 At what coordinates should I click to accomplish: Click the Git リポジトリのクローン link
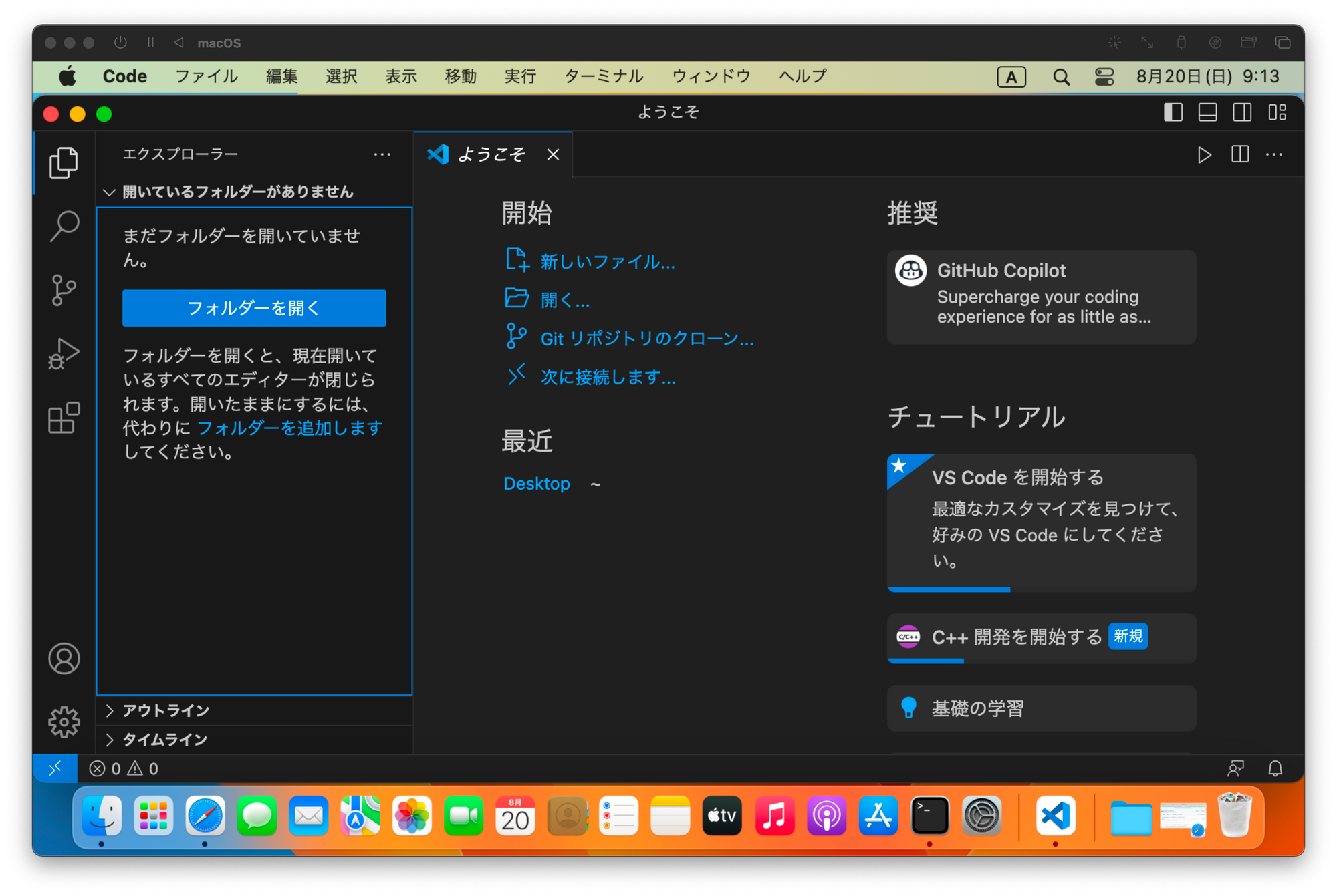pos(646,339)
